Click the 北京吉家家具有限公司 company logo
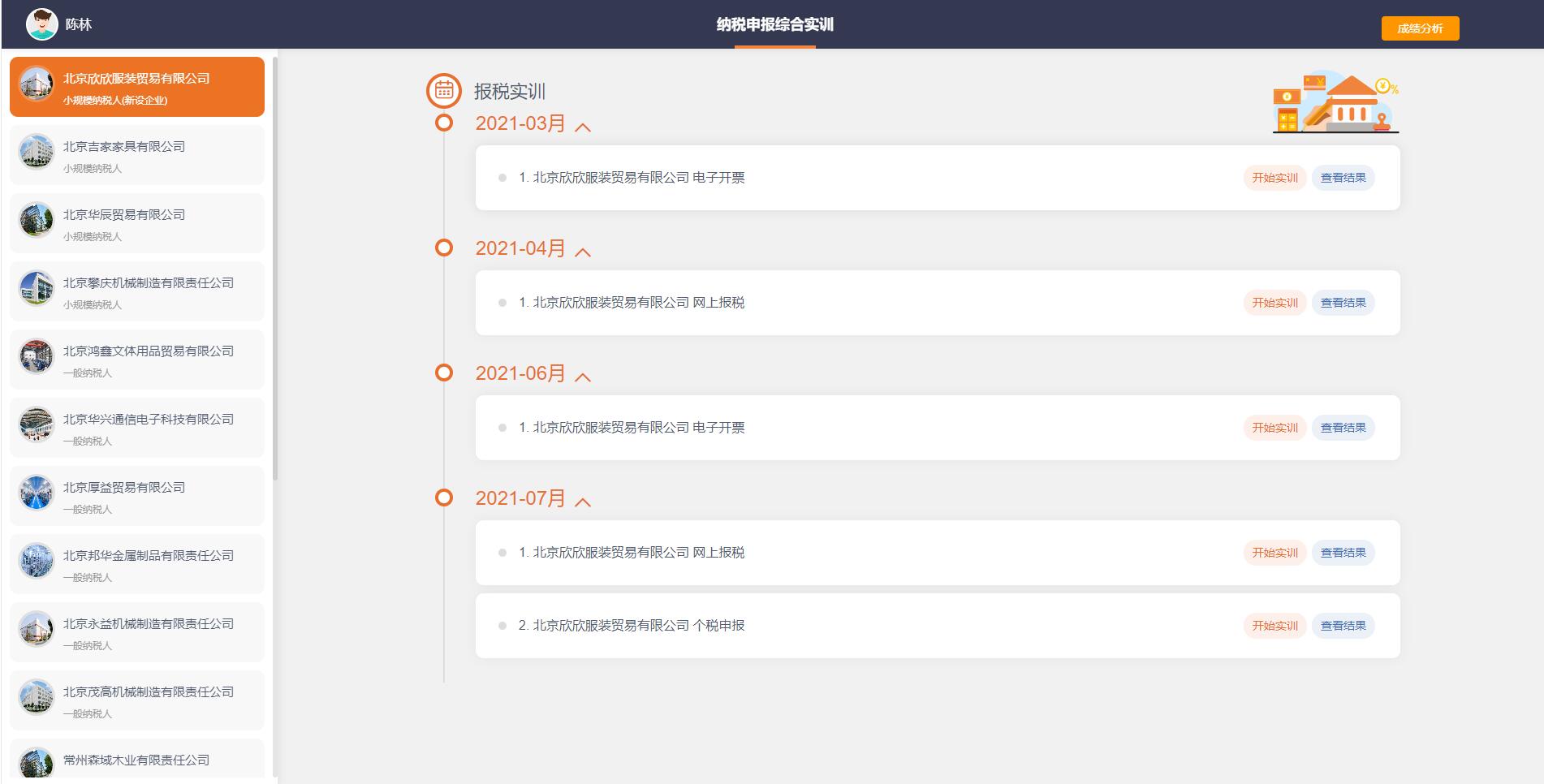The image size is (1544, 784). tap(37, 153)
